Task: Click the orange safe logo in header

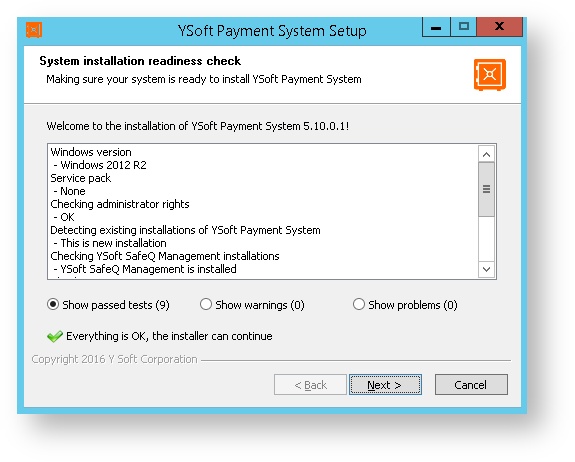Action: click(x=490, y=74)
